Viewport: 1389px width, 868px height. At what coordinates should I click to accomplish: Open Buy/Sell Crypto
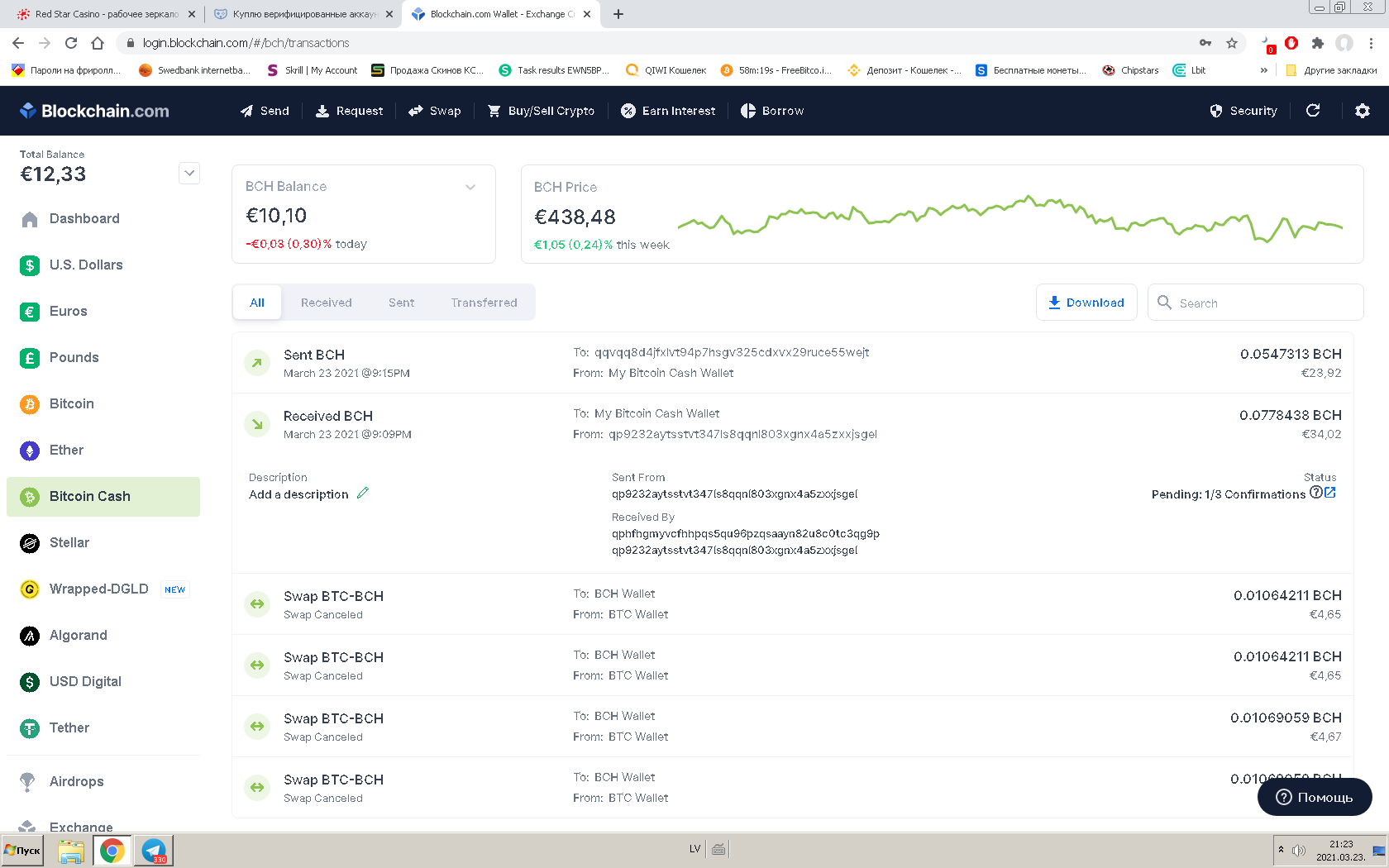point(542,111)
